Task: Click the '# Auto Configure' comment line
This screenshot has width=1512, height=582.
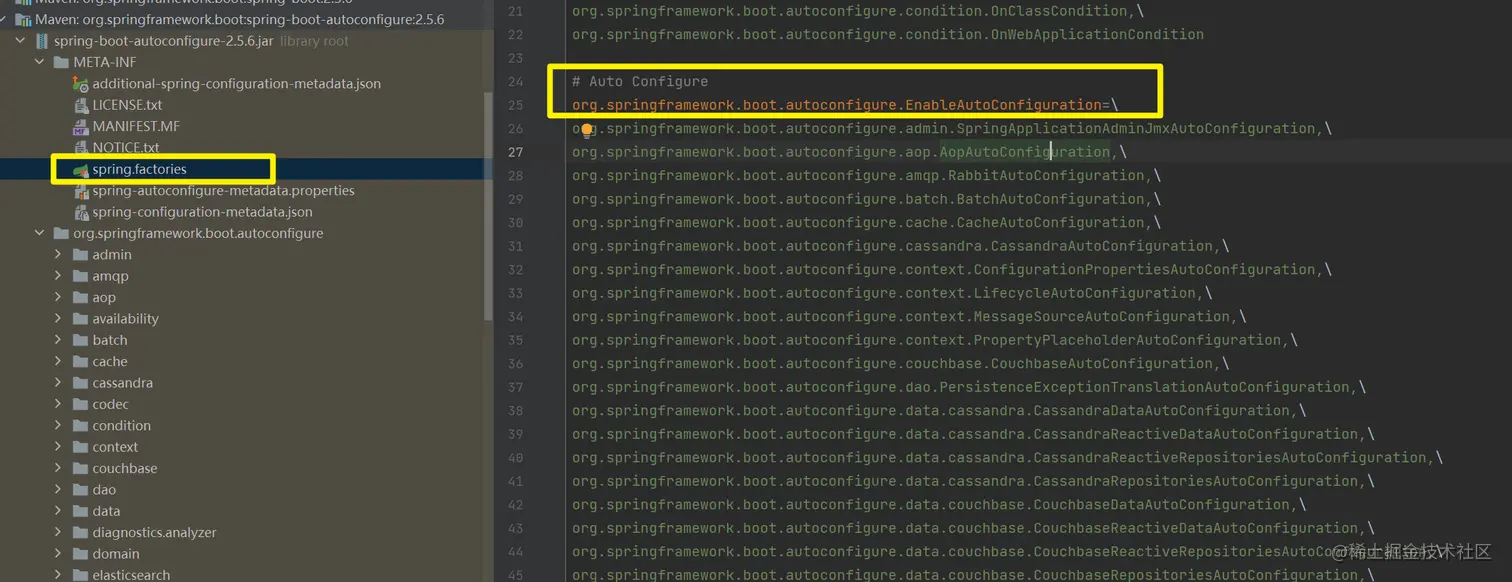Action: tap(640, 81)
